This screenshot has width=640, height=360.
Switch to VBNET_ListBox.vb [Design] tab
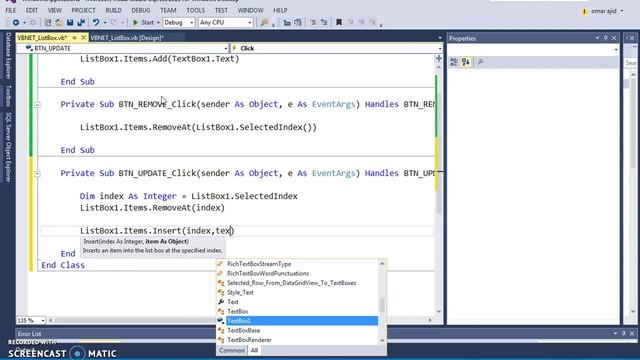(127, 38)
